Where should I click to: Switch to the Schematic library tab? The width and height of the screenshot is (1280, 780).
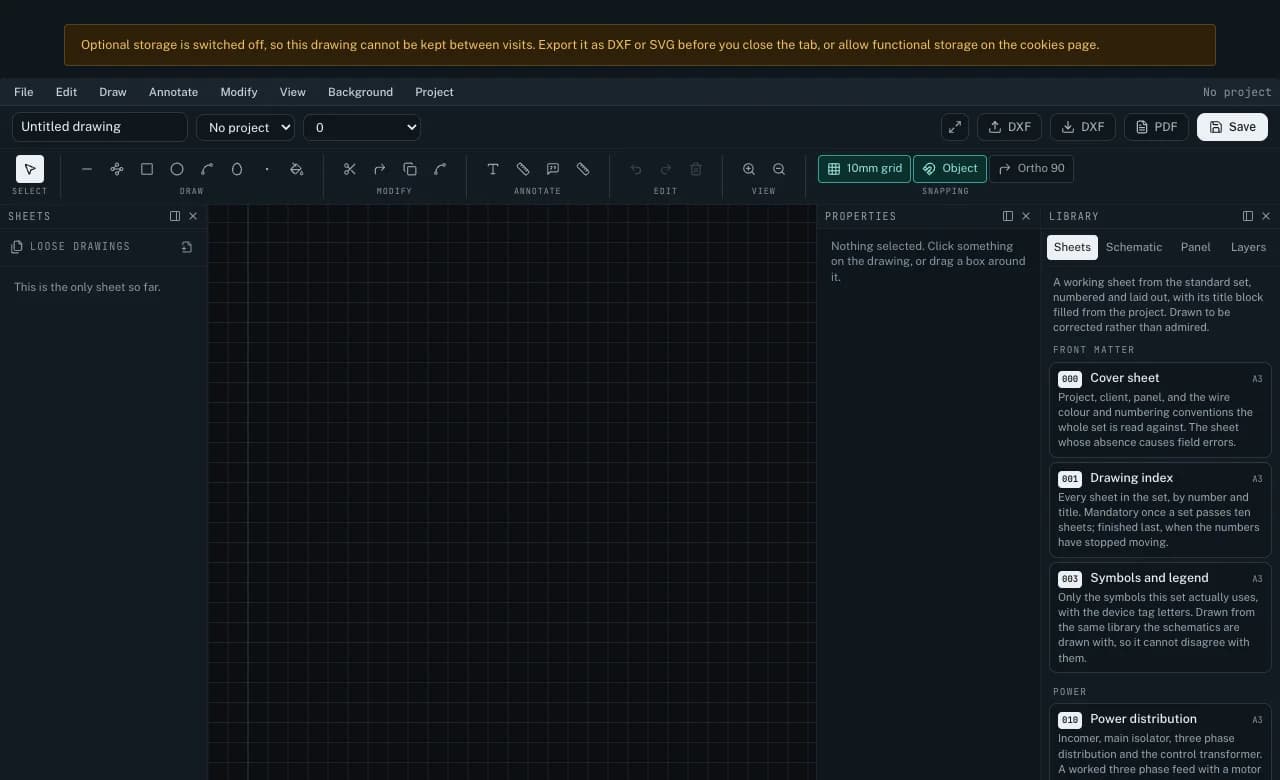point(1134,247)
